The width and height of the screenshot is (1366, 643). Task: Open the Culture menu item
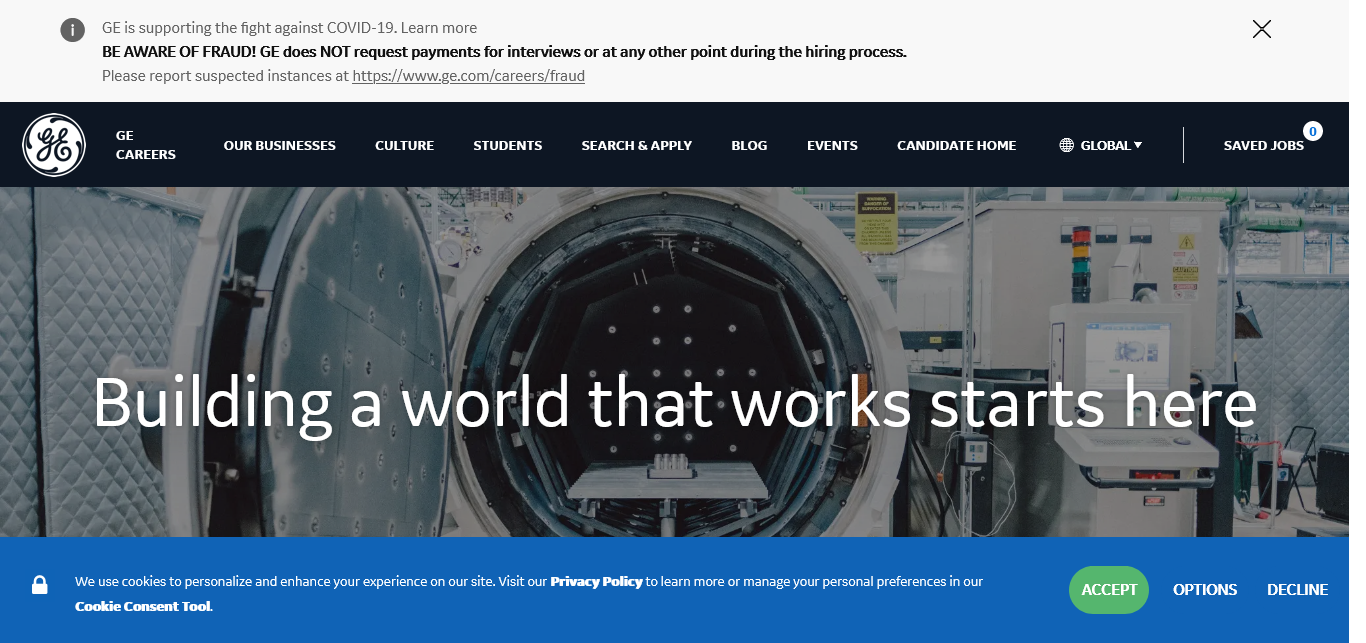click(x=404, y=146)
